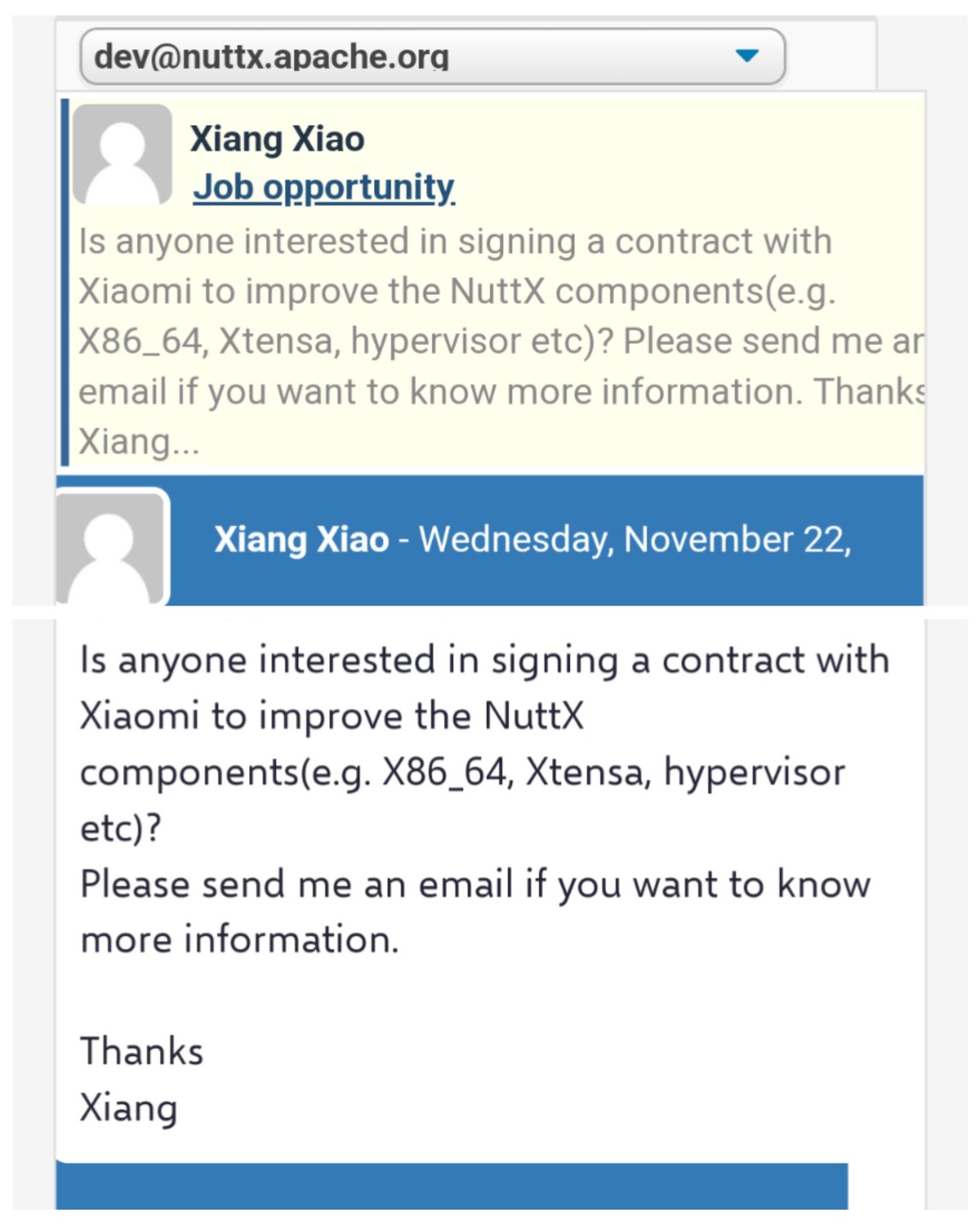The height and width of the screenshot is (1225, 980).
Task: Click the truncated "Xiang..." preview ending
Action: [x=139, y=442]
